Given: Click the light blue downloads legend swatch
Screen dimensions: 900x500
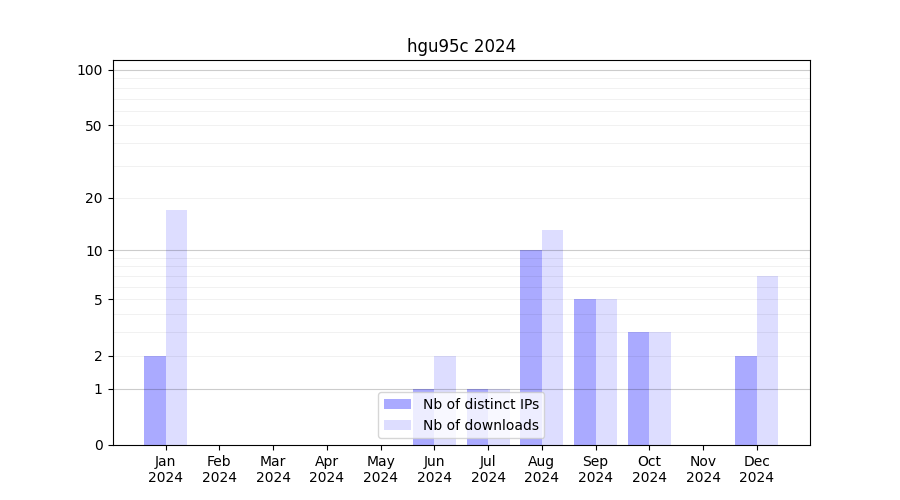Looking at the screenshot, I should (x=397, y=425).
